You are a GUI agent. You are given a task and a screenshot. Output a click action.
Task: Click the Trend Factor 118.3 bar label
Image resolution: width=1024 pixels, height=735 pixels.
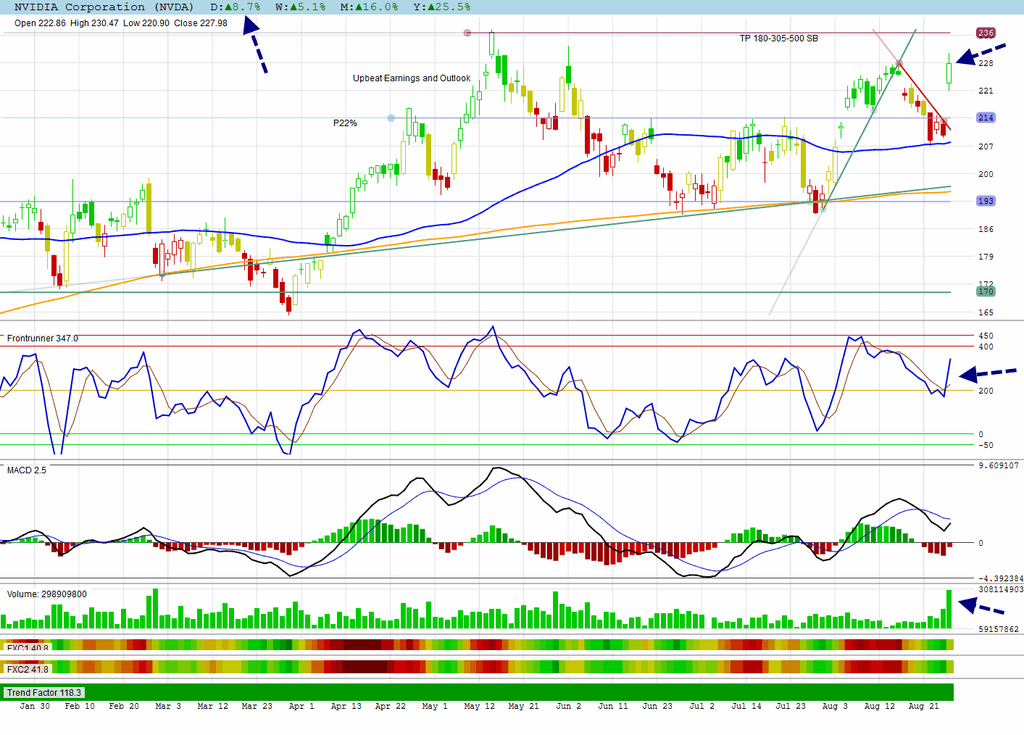point(44,693)
